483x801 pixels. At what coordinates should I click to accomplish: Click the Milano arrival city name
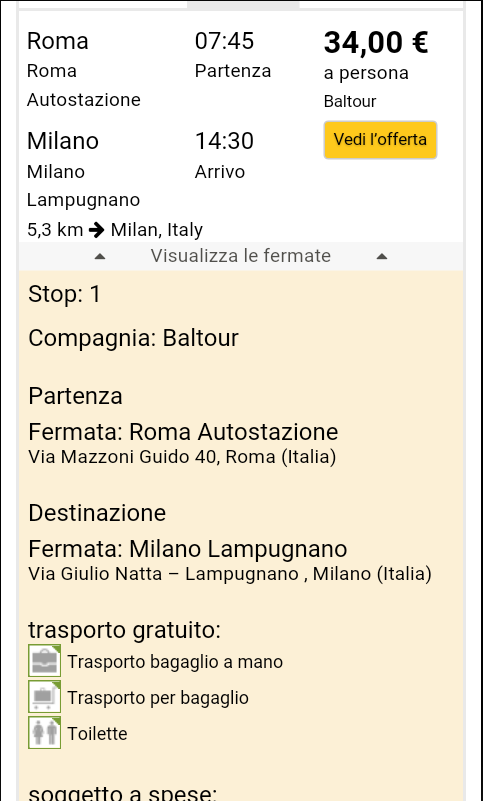tap(63, 140)
